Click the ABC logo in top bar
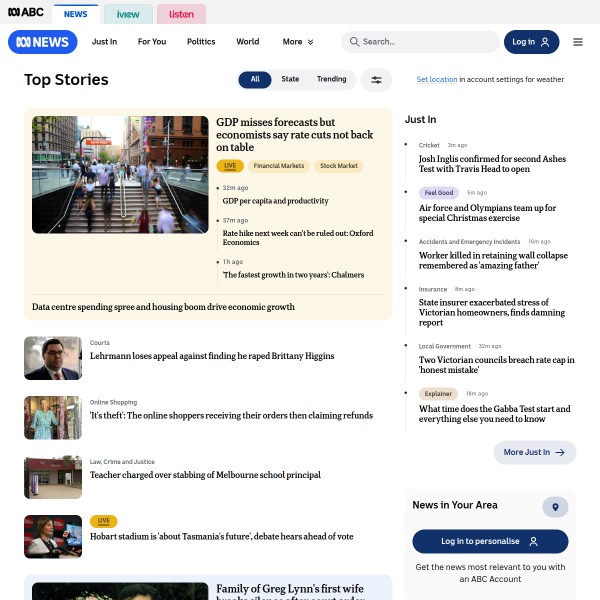Viewport: 600px width, 600px height. click(25, 14)
